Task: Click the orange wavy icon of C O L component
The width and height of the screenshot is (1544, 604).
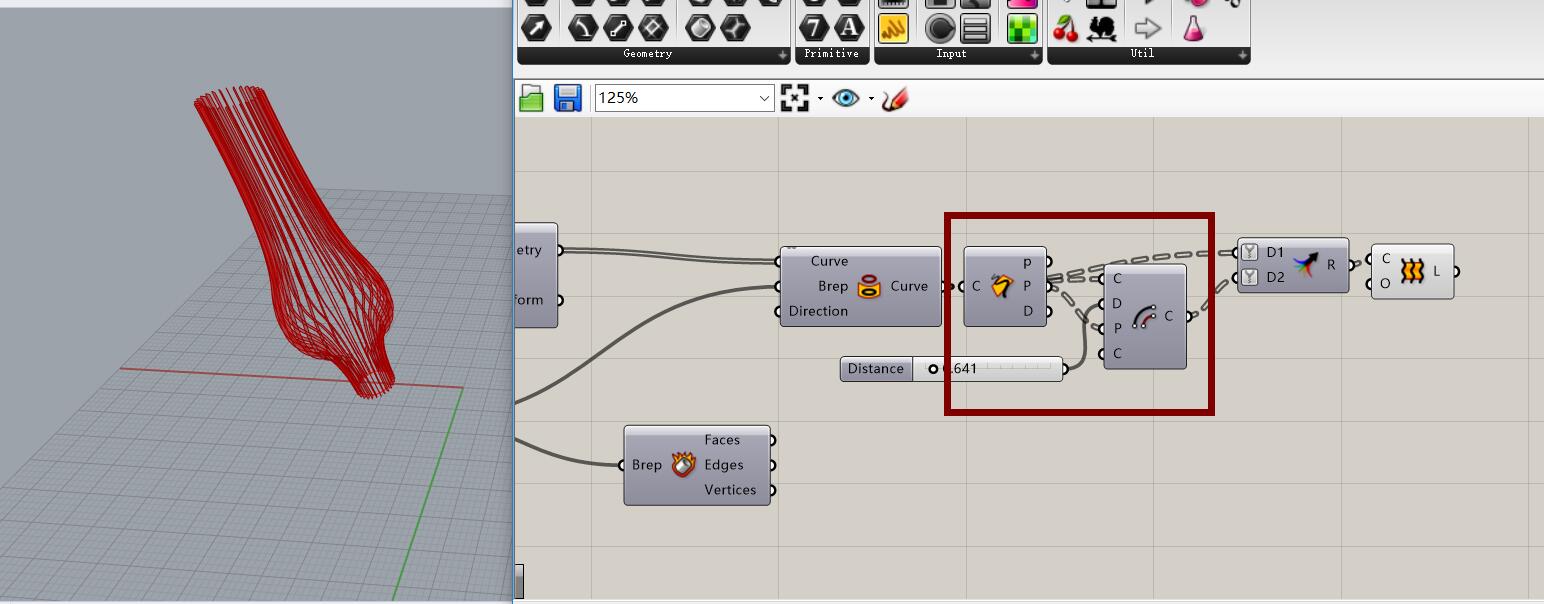Action: (x=1411, y=271)
